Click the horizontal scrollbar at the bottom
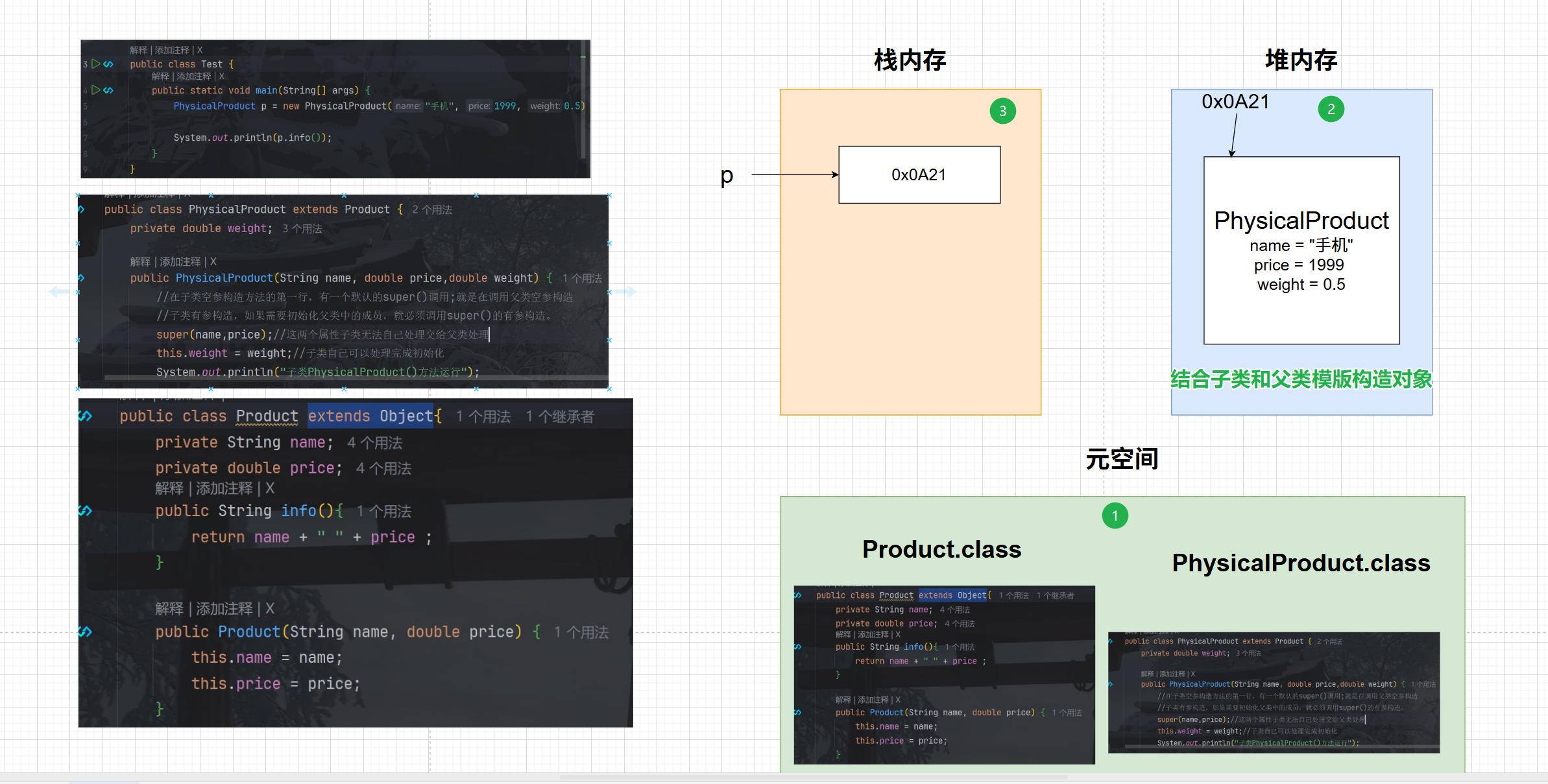Viewport: 1548px width, 784px height. point(814,777)
